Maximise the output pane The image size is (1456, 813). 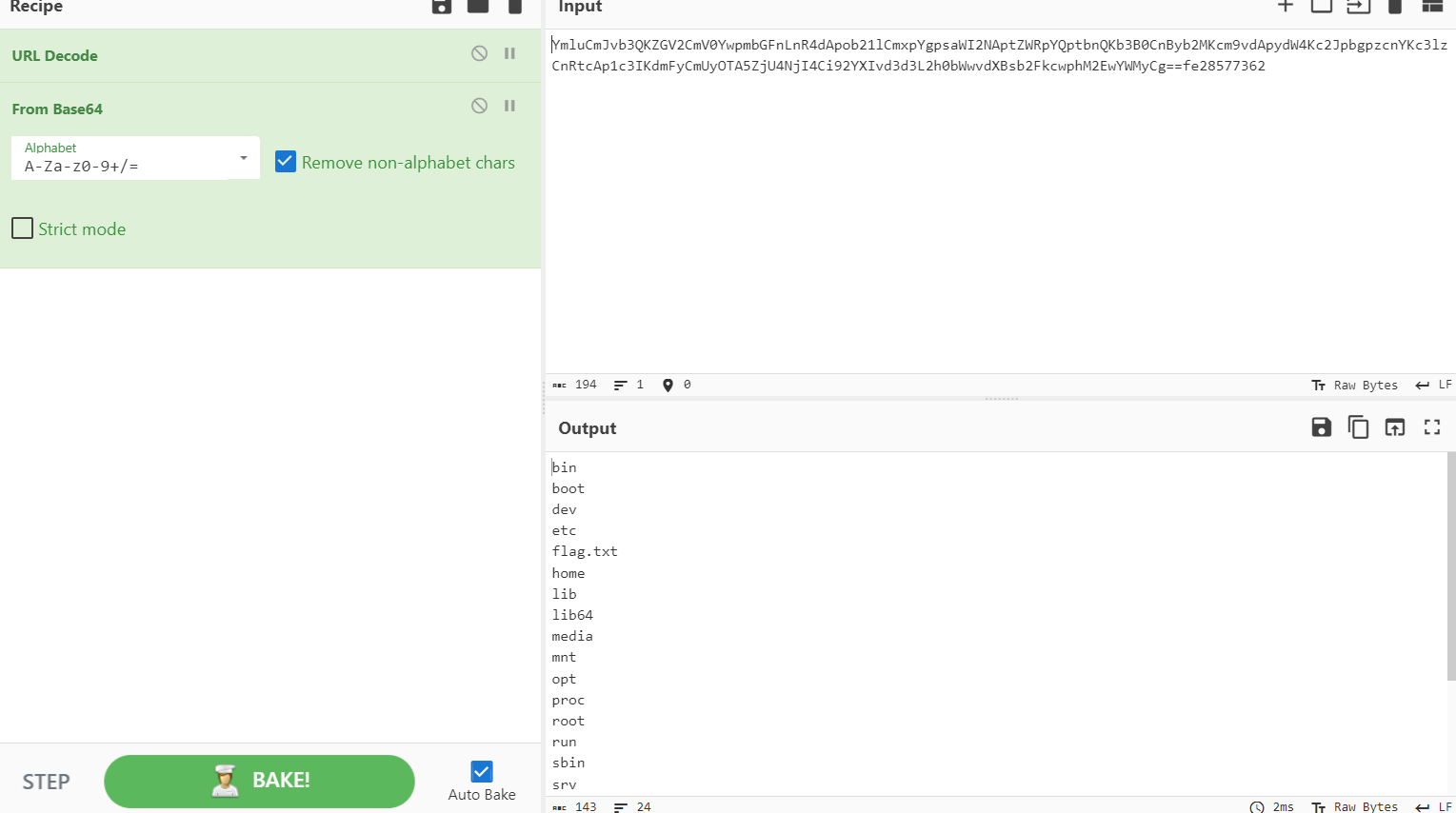1432,427
